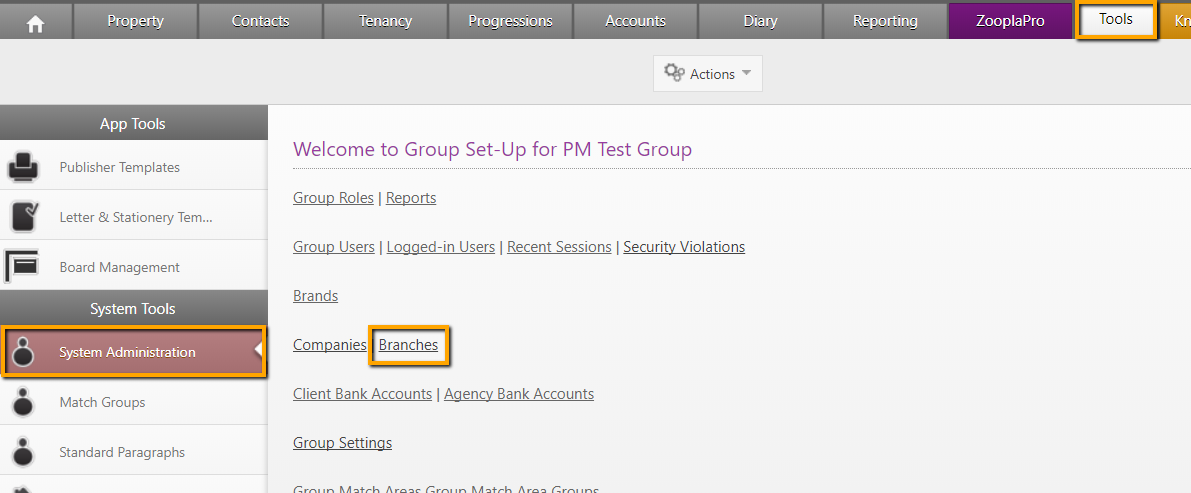Click the gears icon beside Actions

674,74
